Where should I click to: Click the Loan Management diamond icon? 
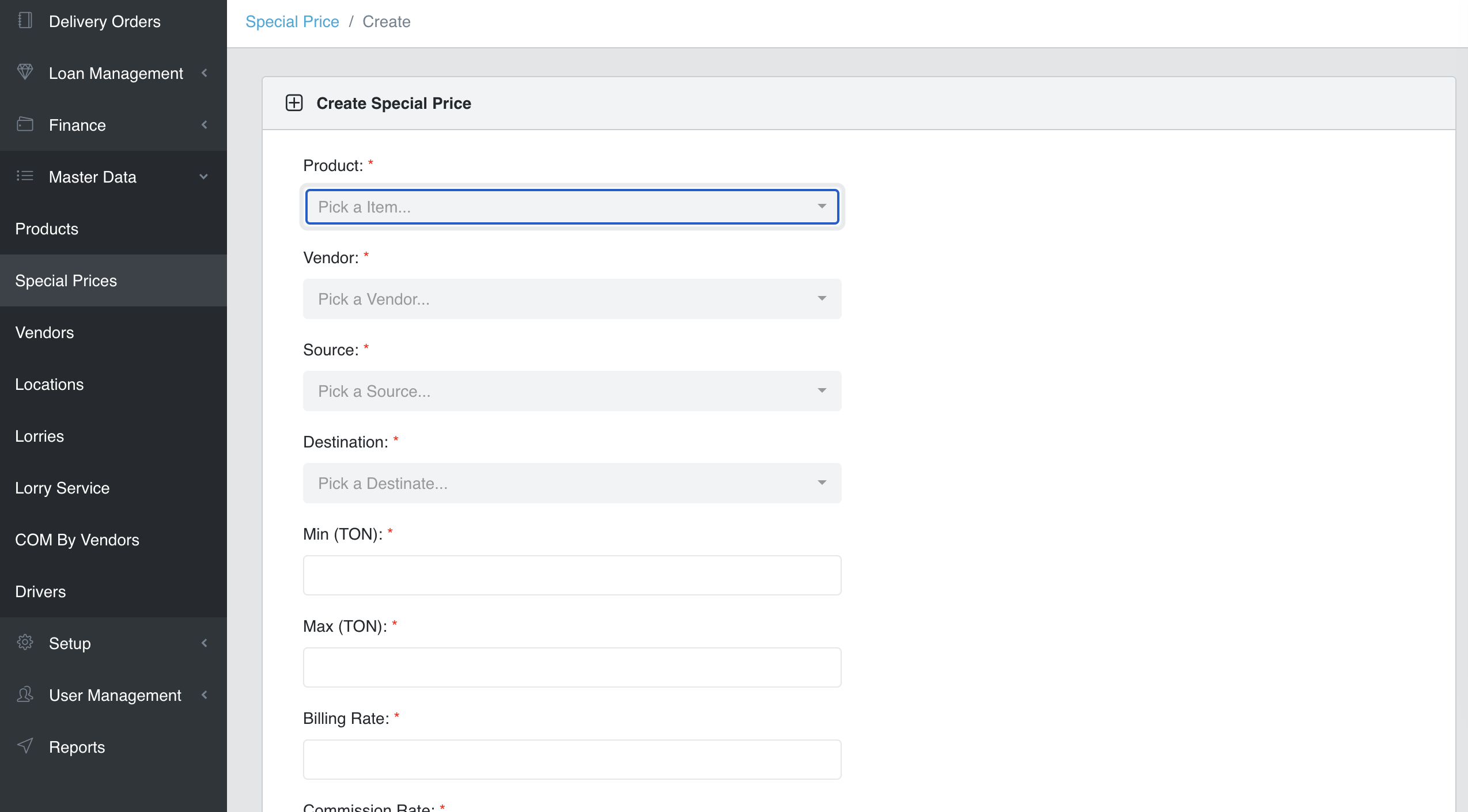pyautogui.click(x=25, y=72)
